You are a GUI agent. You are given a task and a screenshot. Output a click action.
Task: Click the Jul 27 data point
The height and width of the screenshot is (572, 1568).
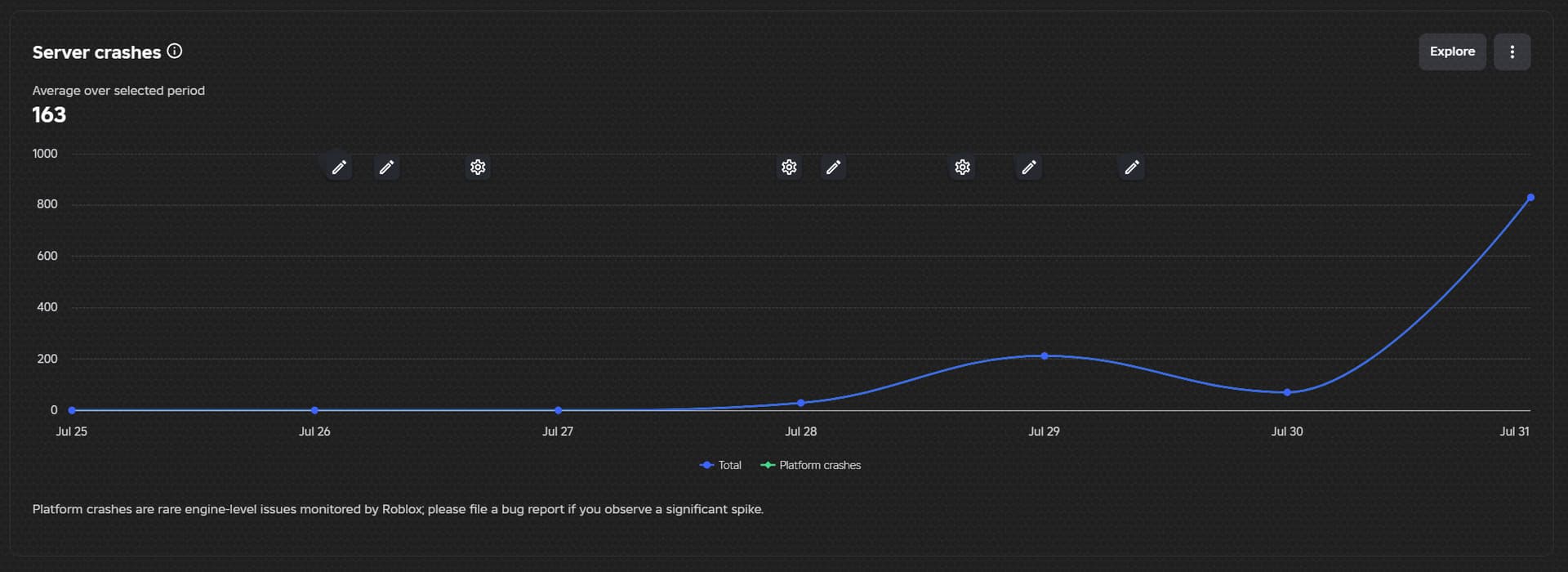pyautogui.click(x=559, y=410)
